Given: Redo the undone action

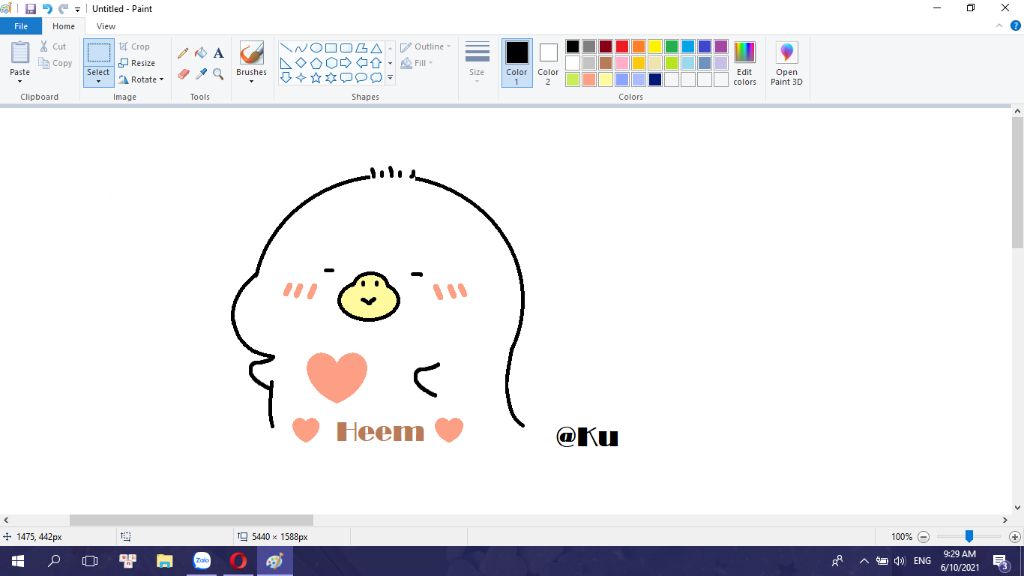Looking at the screenshot, I should pos(63,8).
